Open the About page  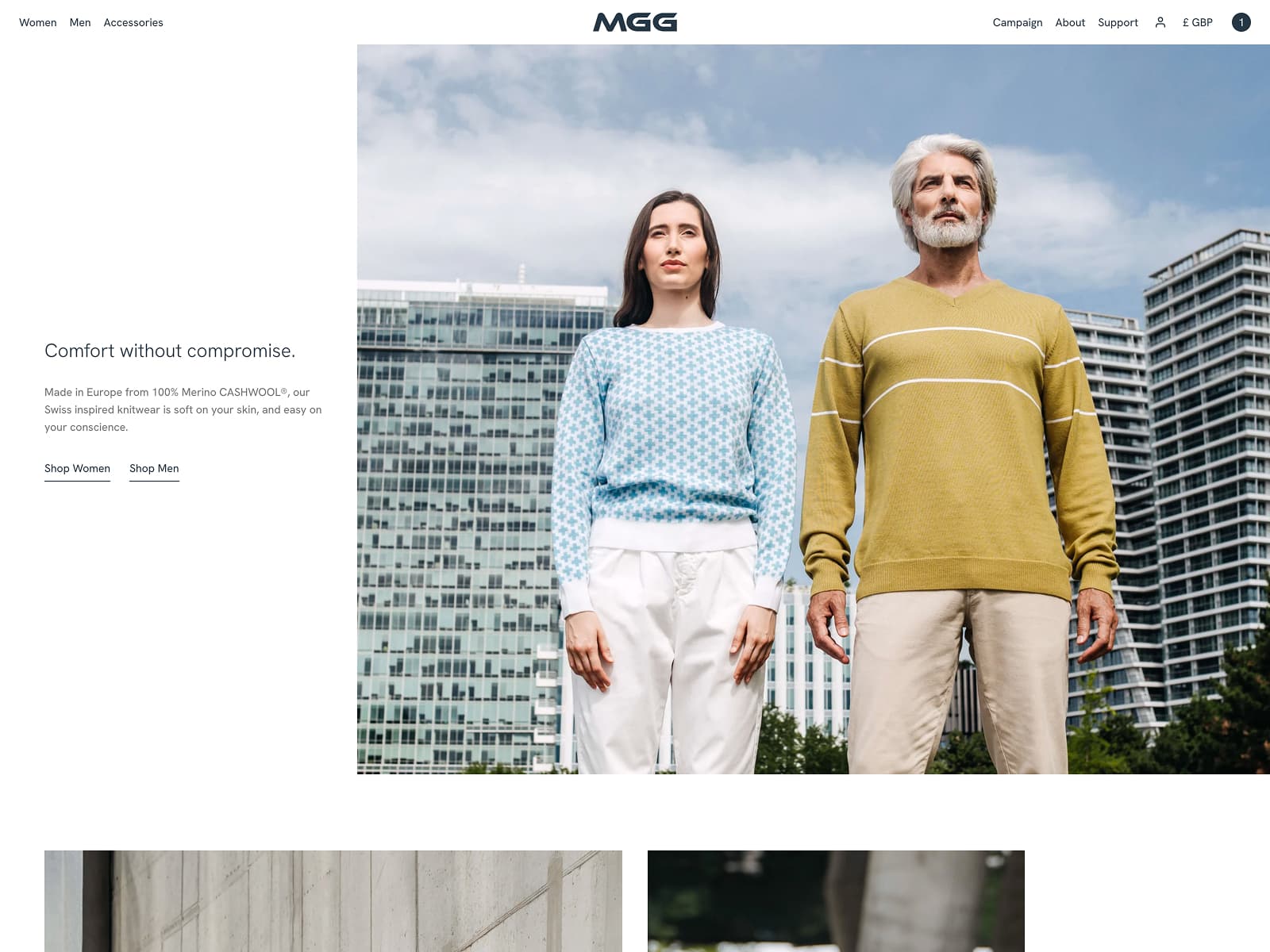[1070, 22]
